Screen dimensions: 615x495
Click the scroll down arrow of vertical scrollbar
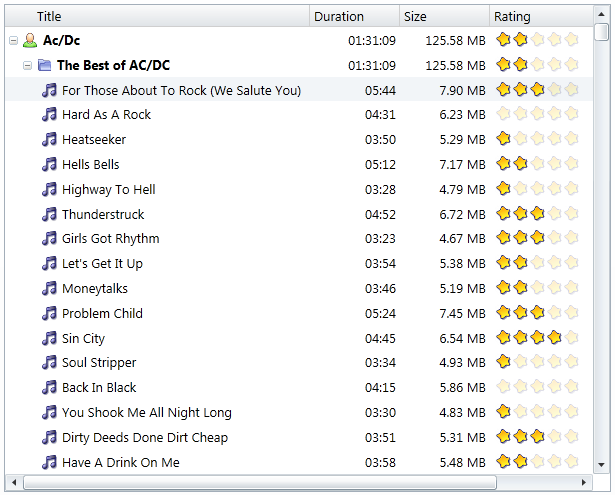coord(601,464)
